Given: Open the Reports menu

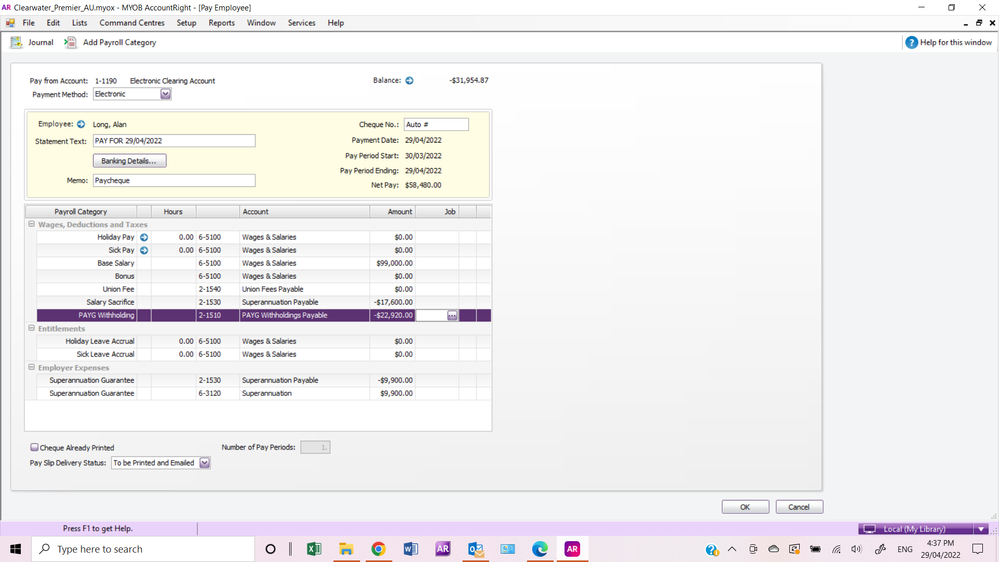Looking at the screenshot, I should 221,23.
